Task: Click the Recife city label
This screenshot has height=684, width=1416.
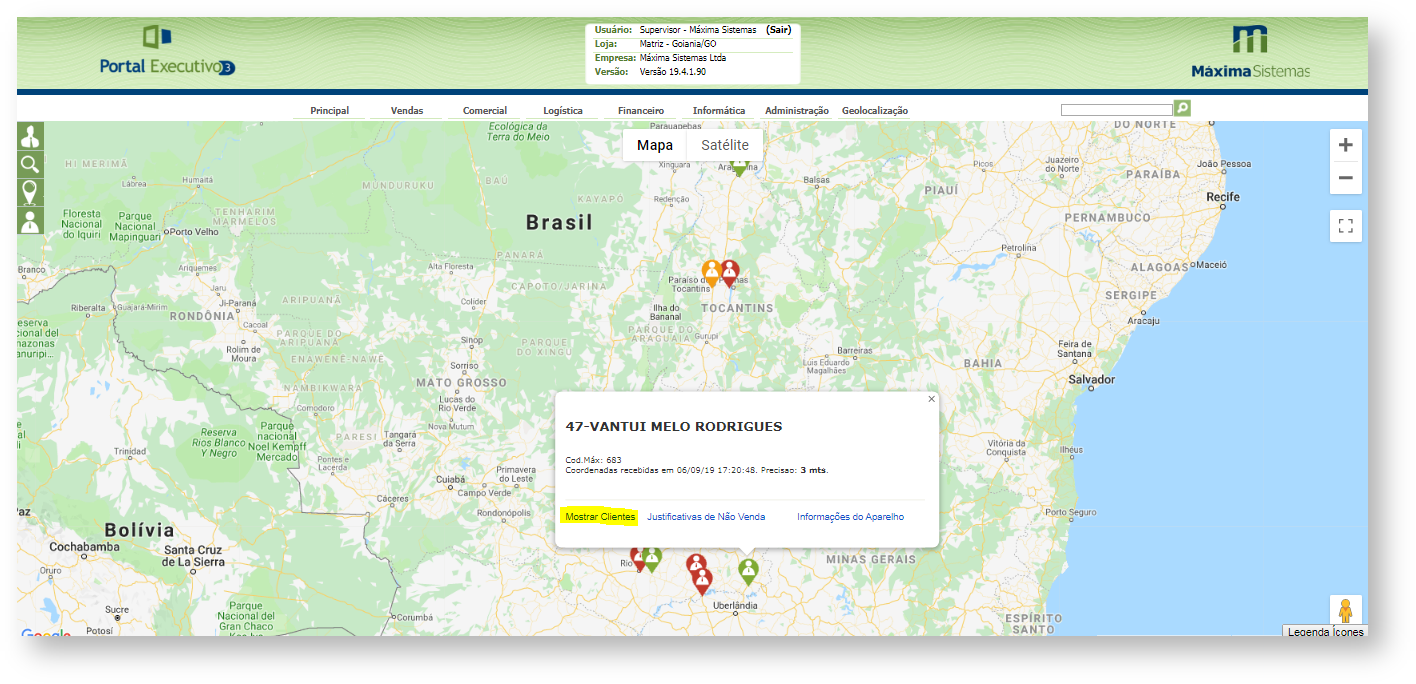Action: (x=1222, y=197)
